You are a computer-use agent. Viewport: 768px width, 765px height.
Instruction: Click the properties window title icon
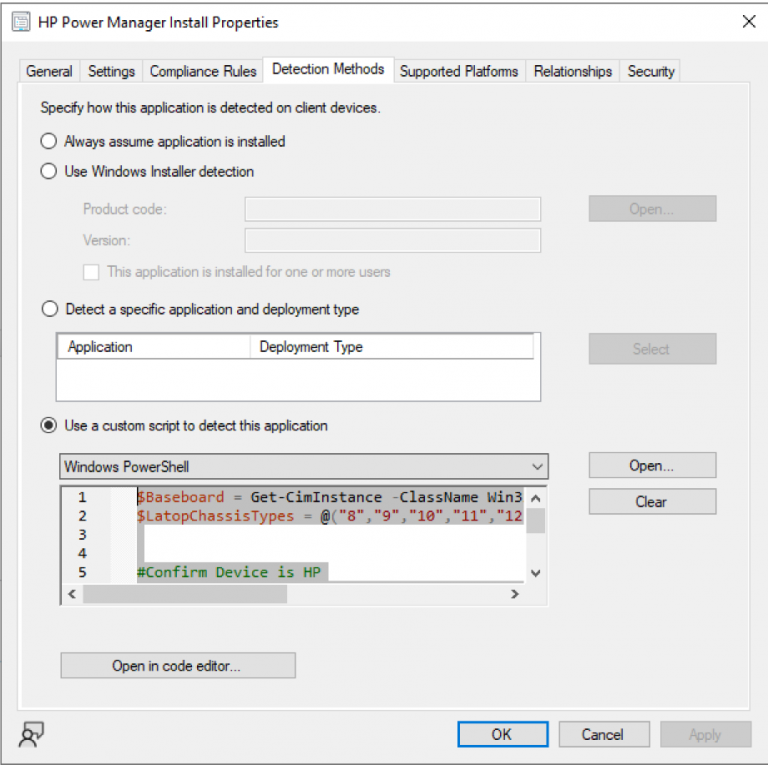click(21, 22)
